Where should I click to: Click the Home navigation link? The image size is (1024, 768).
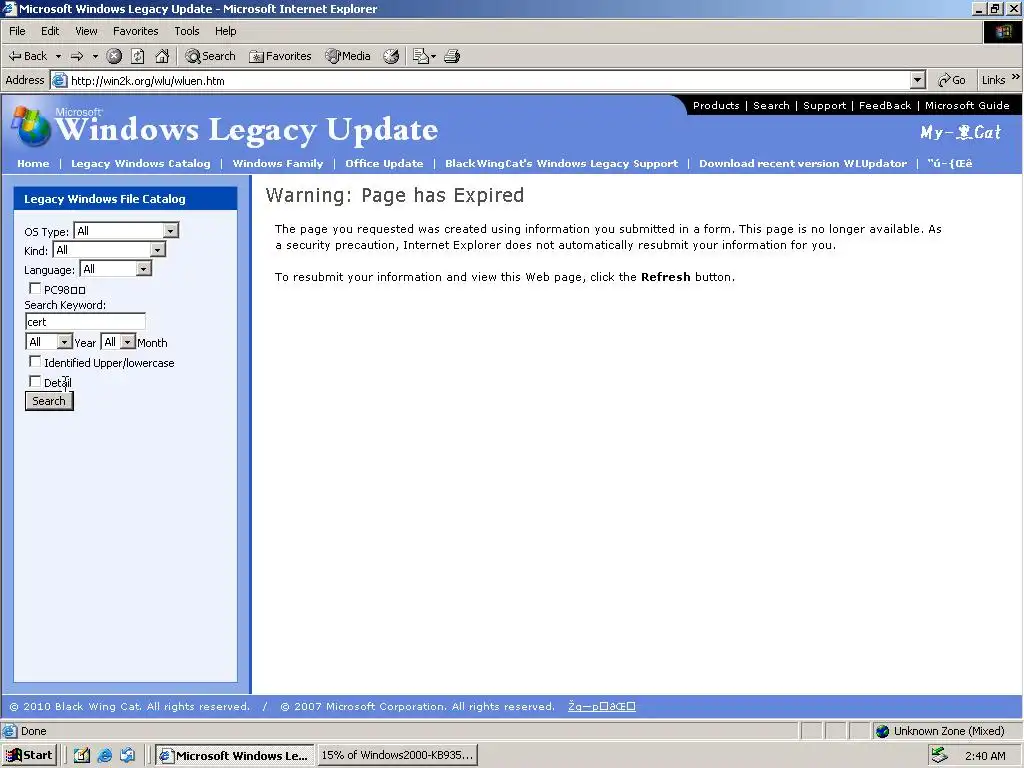coord(33,163)
